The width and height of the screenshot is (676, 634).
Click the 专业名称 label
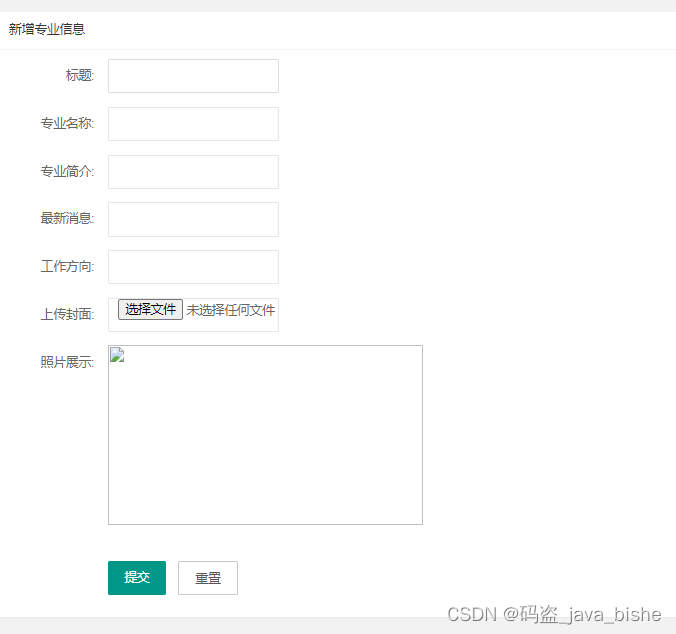(x=67, y=123)
